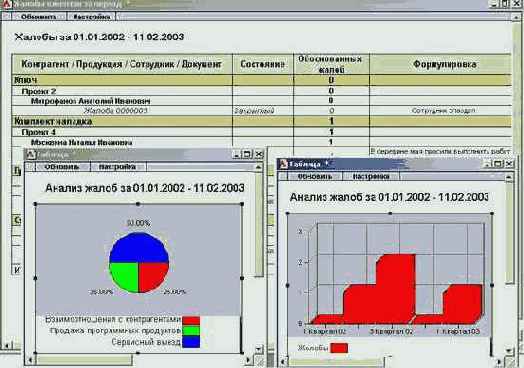The image size is (524, 368).
Task: Click the scroll-down arrow in pie chart window
Action: pos(258,350)
